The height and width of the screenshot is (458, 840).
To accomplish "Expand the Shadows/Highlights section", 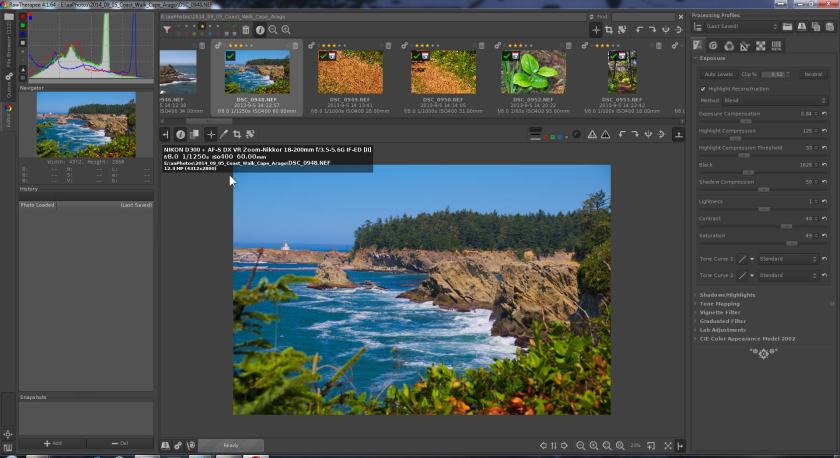I will click(x=728, y=295).
